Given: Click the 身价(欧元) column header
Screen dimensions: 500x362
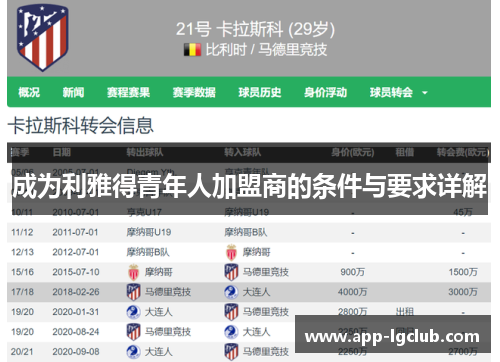Looking at the screenshot, I should point(353,152).
